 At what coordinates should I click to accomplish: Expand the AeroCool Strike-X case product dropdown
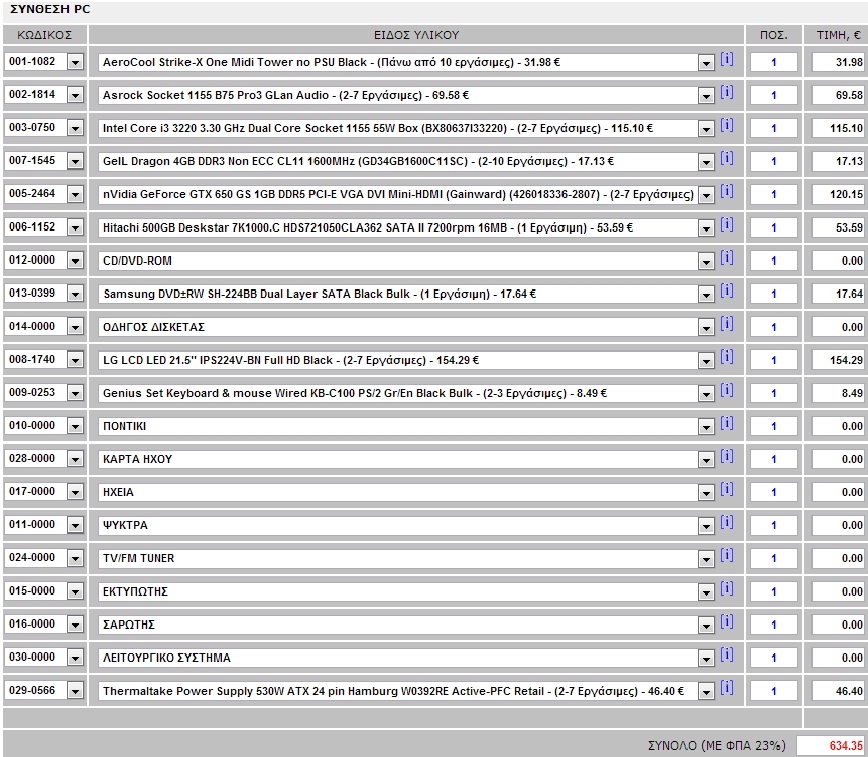point(706,63)
